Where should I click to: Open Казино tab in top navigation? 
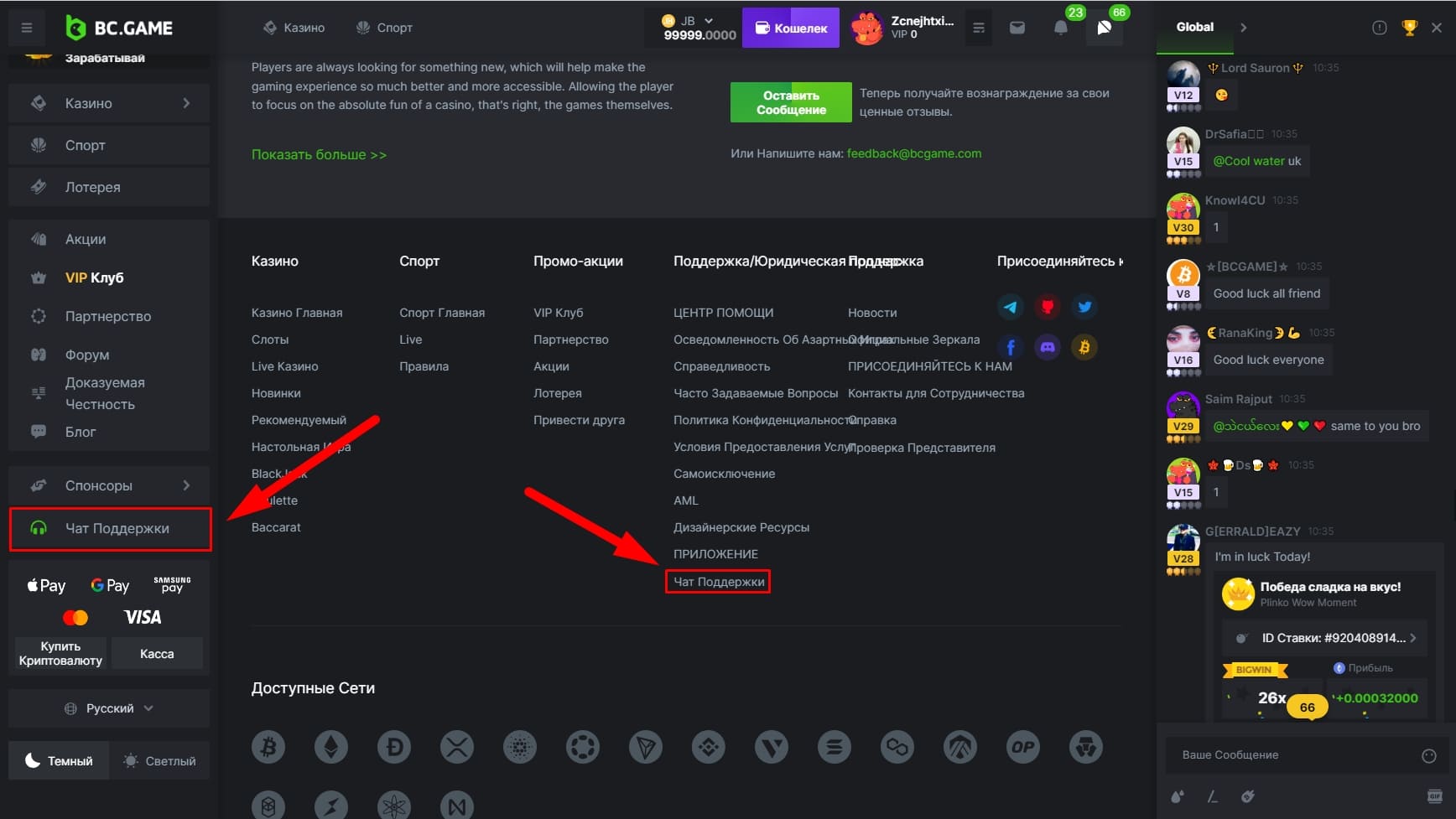[294, 28]
